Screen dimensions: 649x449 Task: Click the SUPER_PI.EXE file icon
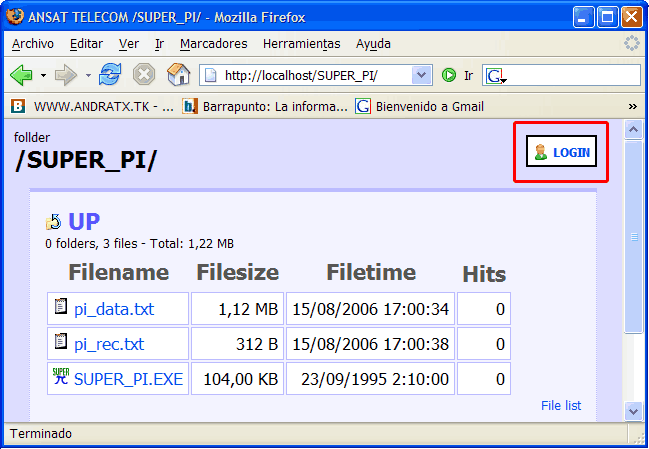tap(61, 378)
